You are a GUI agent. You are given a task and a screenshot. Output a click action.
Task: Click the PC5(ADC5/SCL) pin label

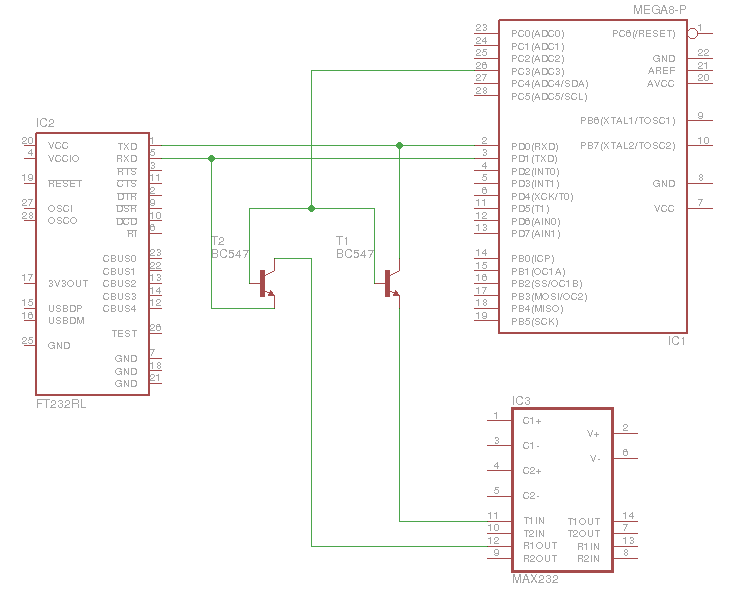(x=549, y=97)
